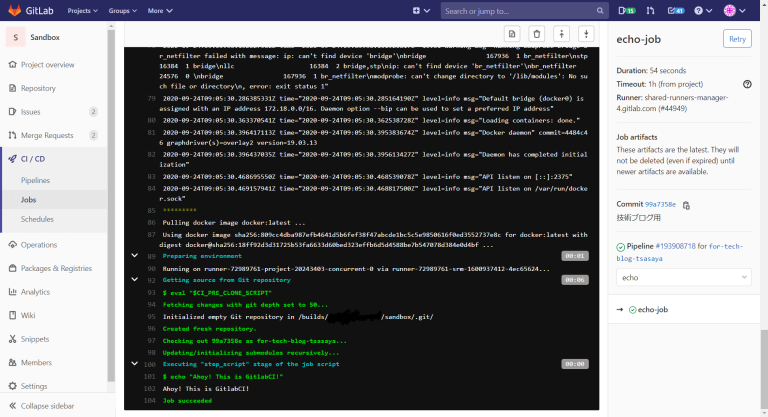The image size is (768, 417).
Task: Open the More menu
Action: 160,10
